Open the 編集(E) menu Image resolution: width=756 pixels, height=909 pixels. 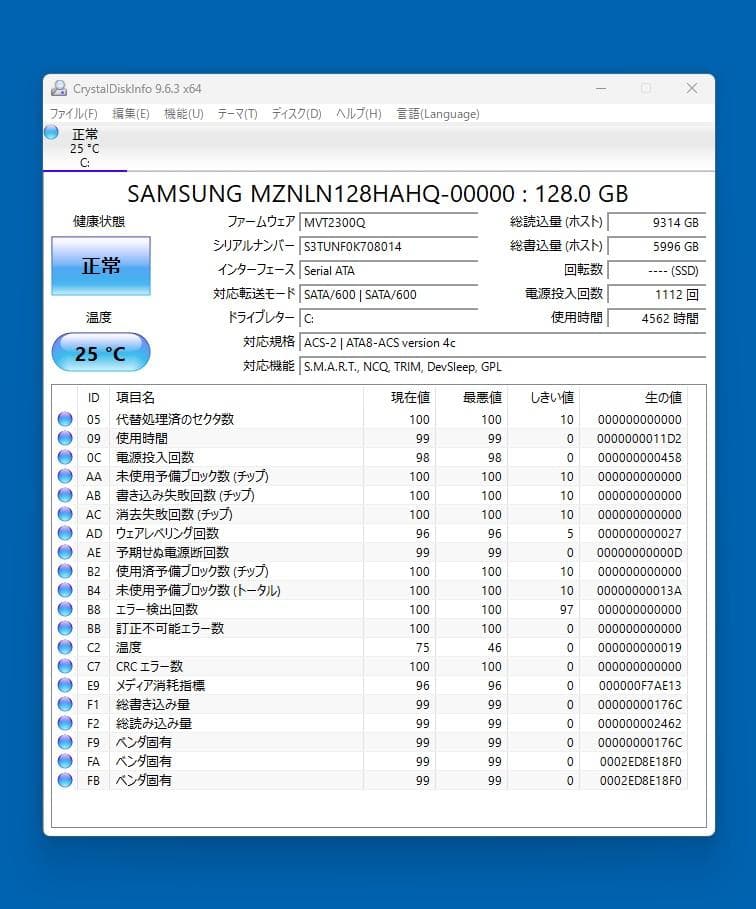130,114
